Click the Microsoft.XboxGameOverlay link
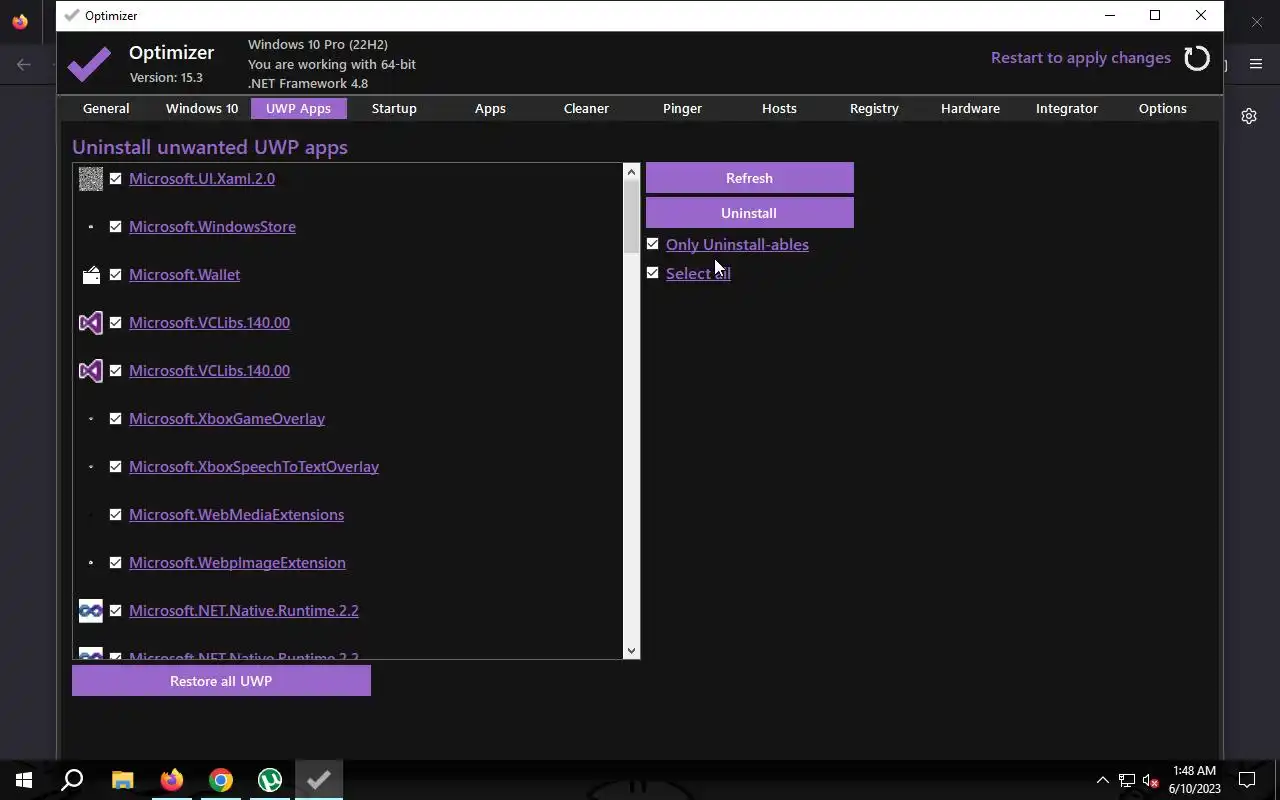 tap(227, 419)
